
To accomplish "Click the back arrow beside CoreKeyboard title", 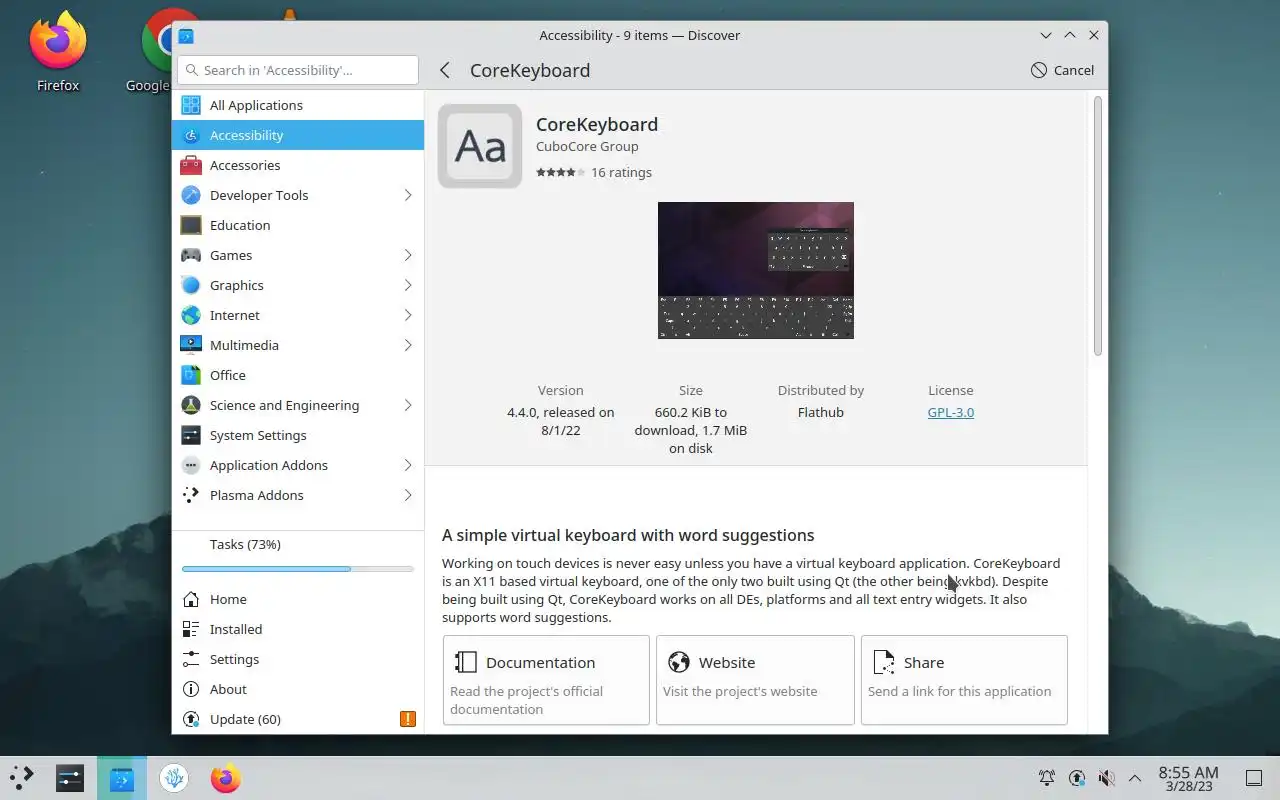I will click(x=445, y=70).
